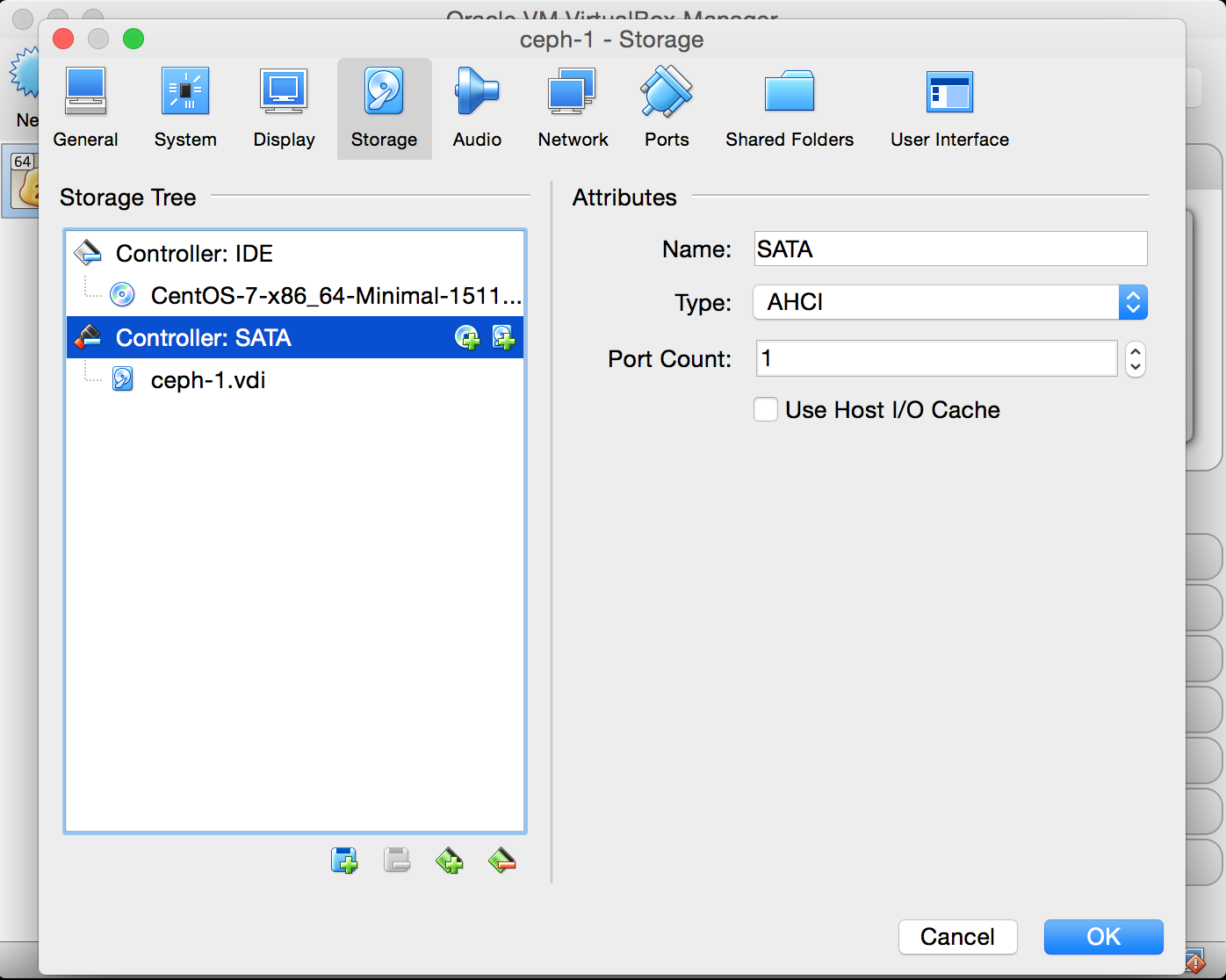Click the hard disk icon beside ceph-1.vdi
This screenshot has height=980, width=1226.
[x=123, y=379]
